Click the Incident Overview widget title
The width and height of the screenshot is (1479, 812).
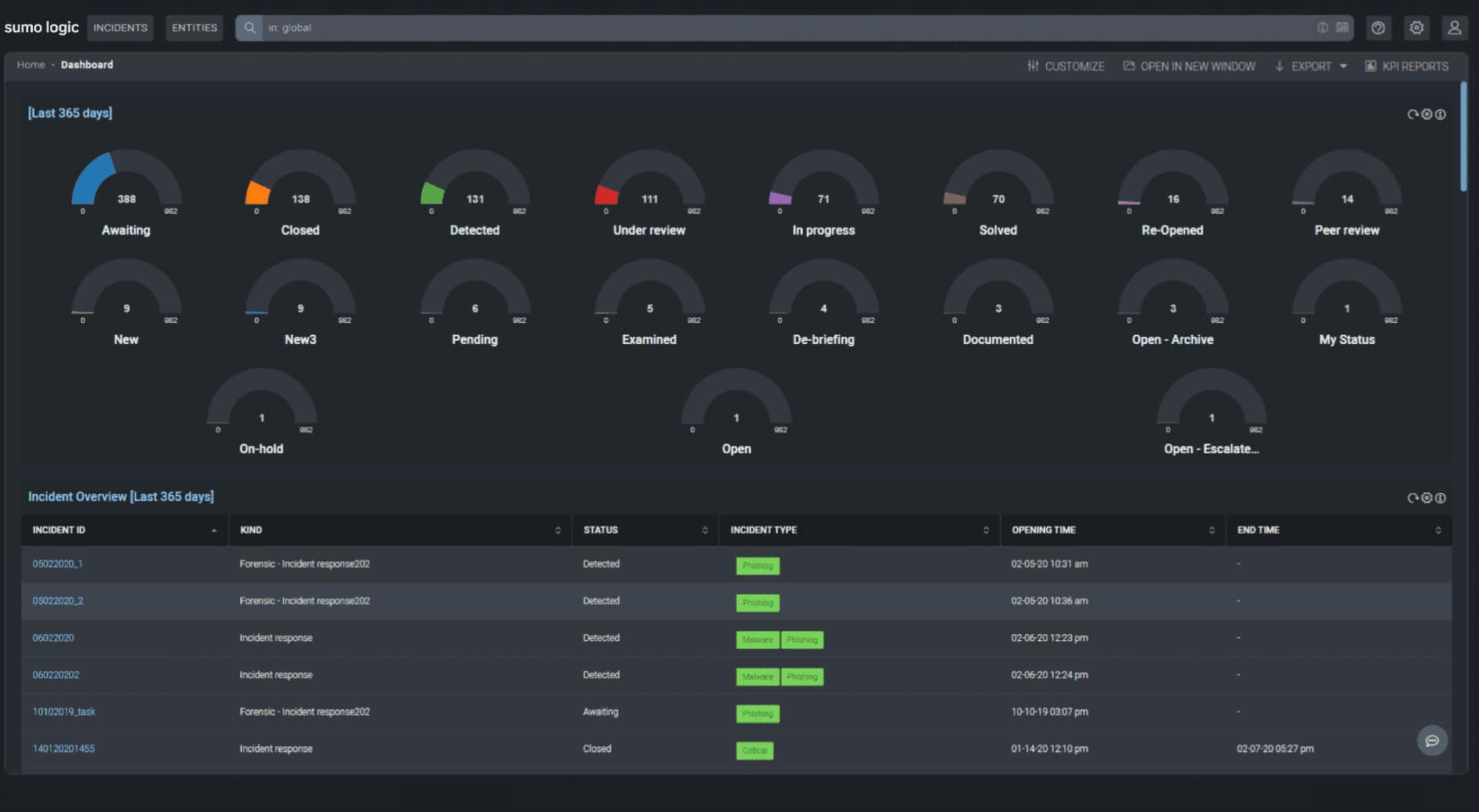(121, 497)
